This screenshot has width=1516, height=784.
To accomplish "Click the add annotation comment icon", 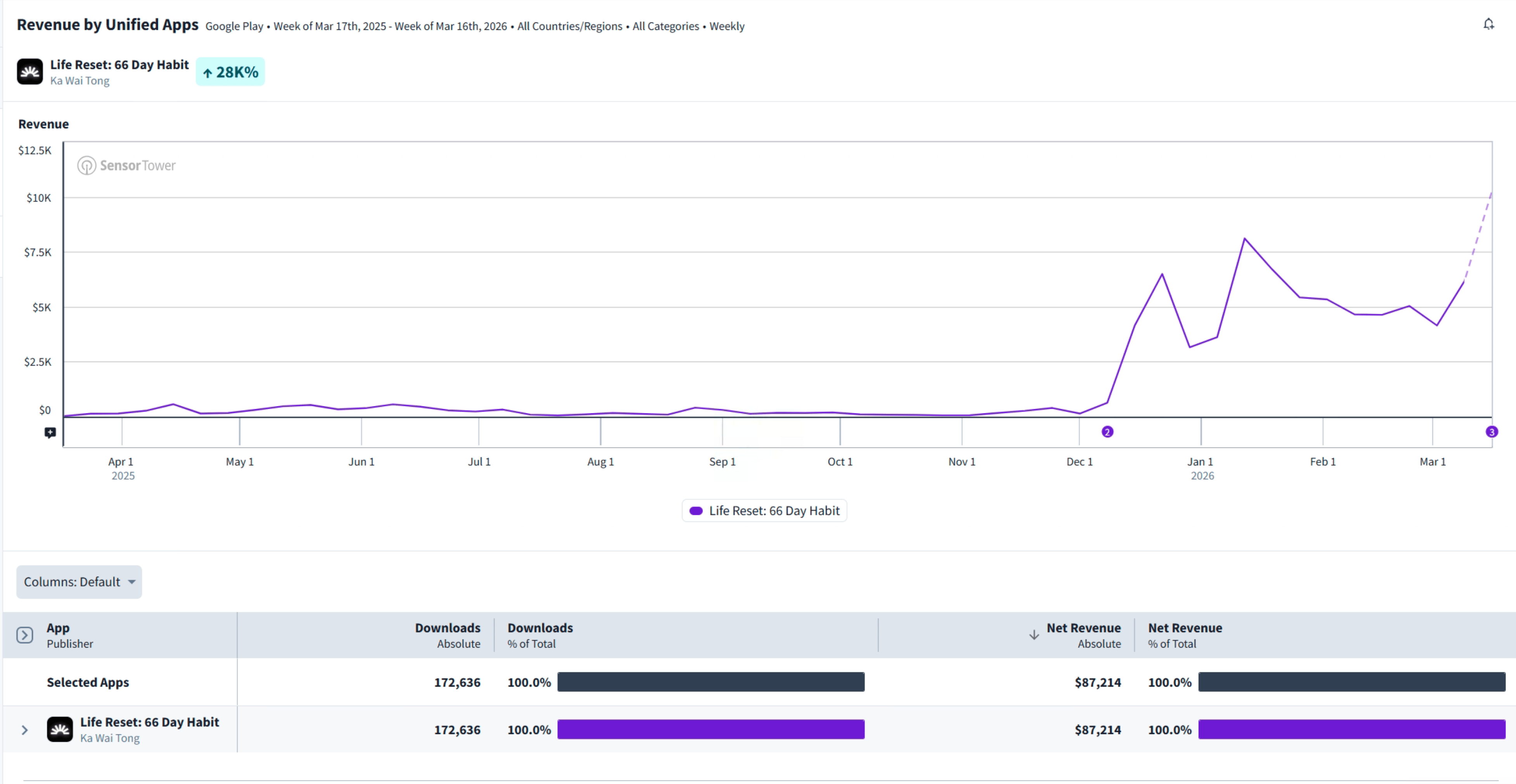I will tap(50, 433).
